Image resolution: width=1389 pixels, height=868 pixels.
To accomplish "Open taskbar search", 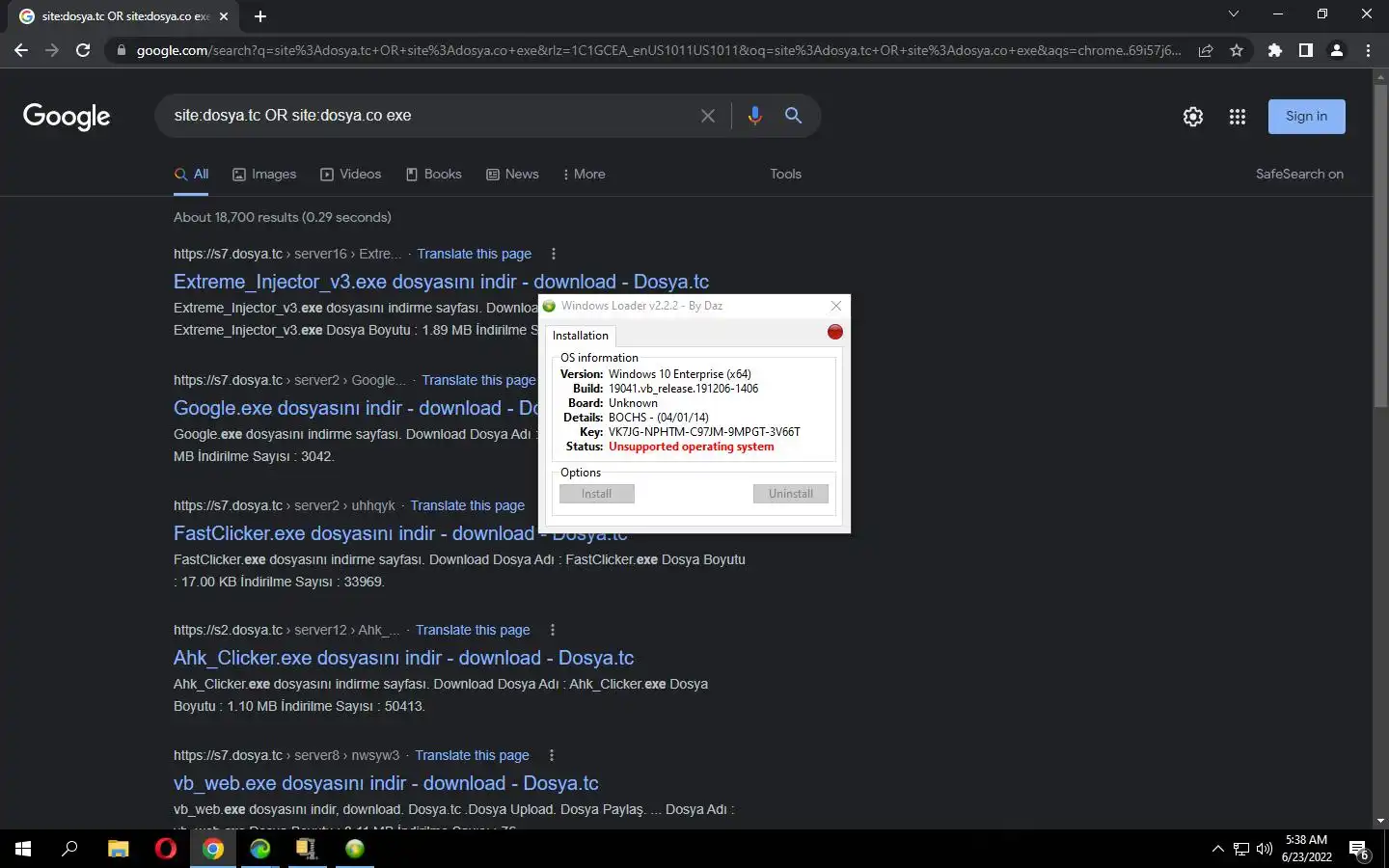I will tap(69, 849).
